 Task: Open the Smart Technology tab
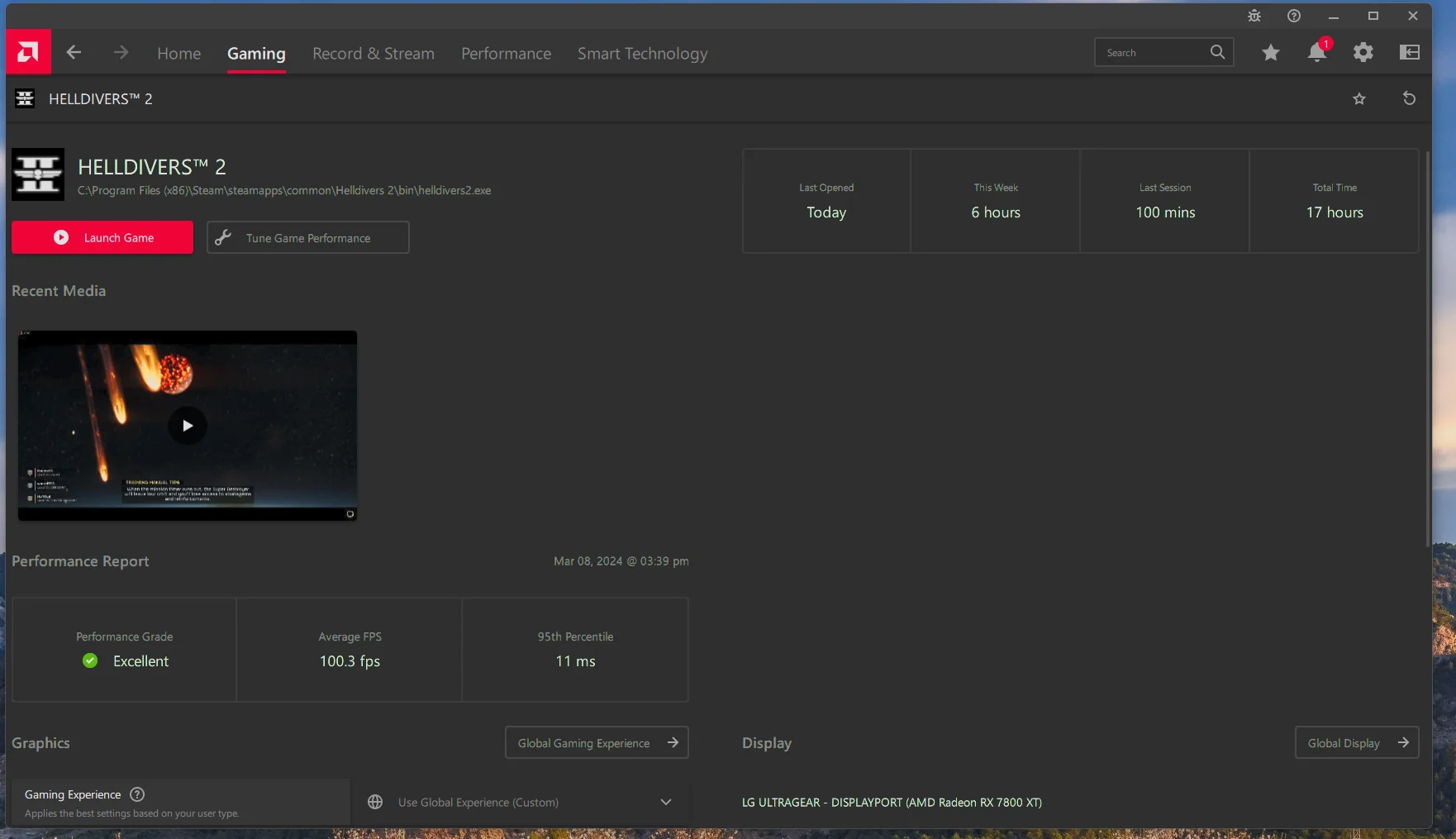643,54
